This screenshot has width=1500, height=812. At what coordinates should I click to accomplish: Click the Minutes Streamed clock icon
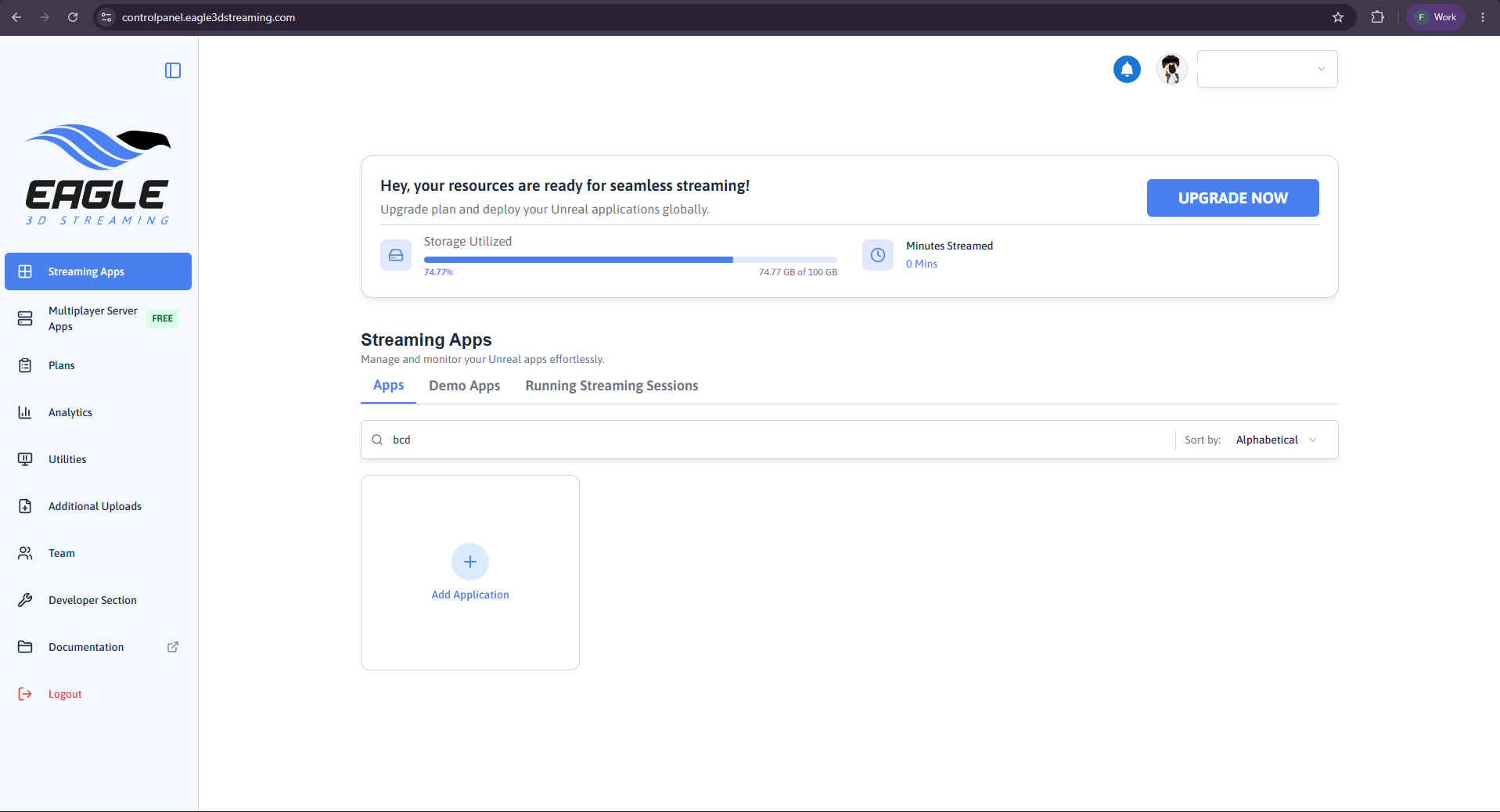(878, 255)
